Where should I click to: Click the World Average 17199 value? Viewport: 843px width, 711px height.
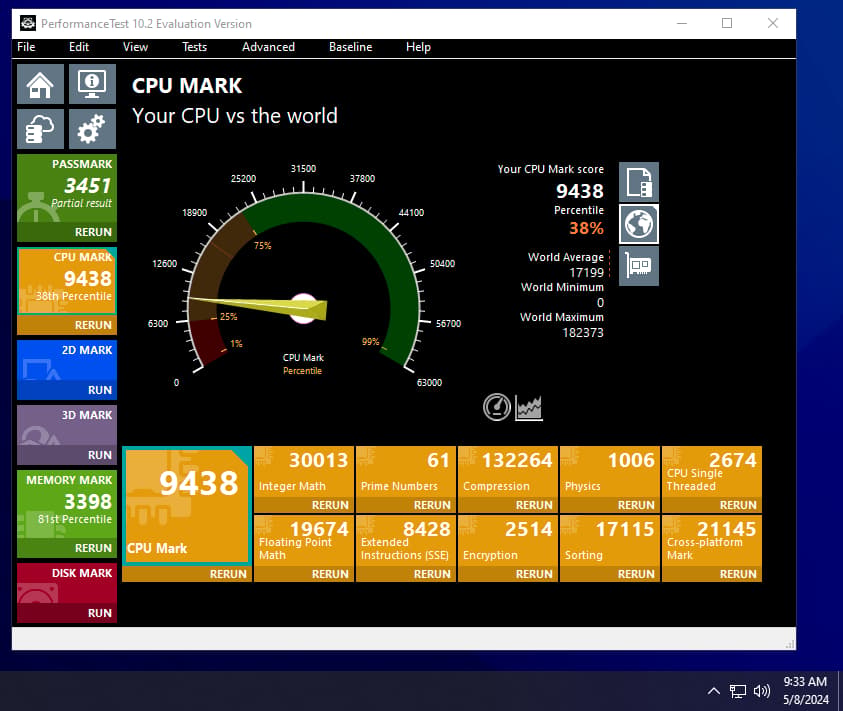point(587,273)
